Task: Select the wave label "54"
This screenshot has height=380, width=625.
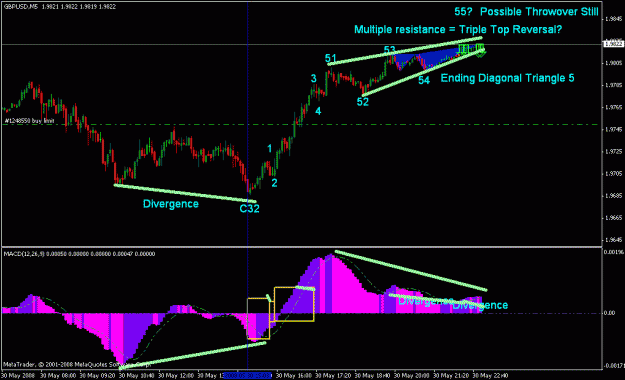Action: (x=424, y=81)
